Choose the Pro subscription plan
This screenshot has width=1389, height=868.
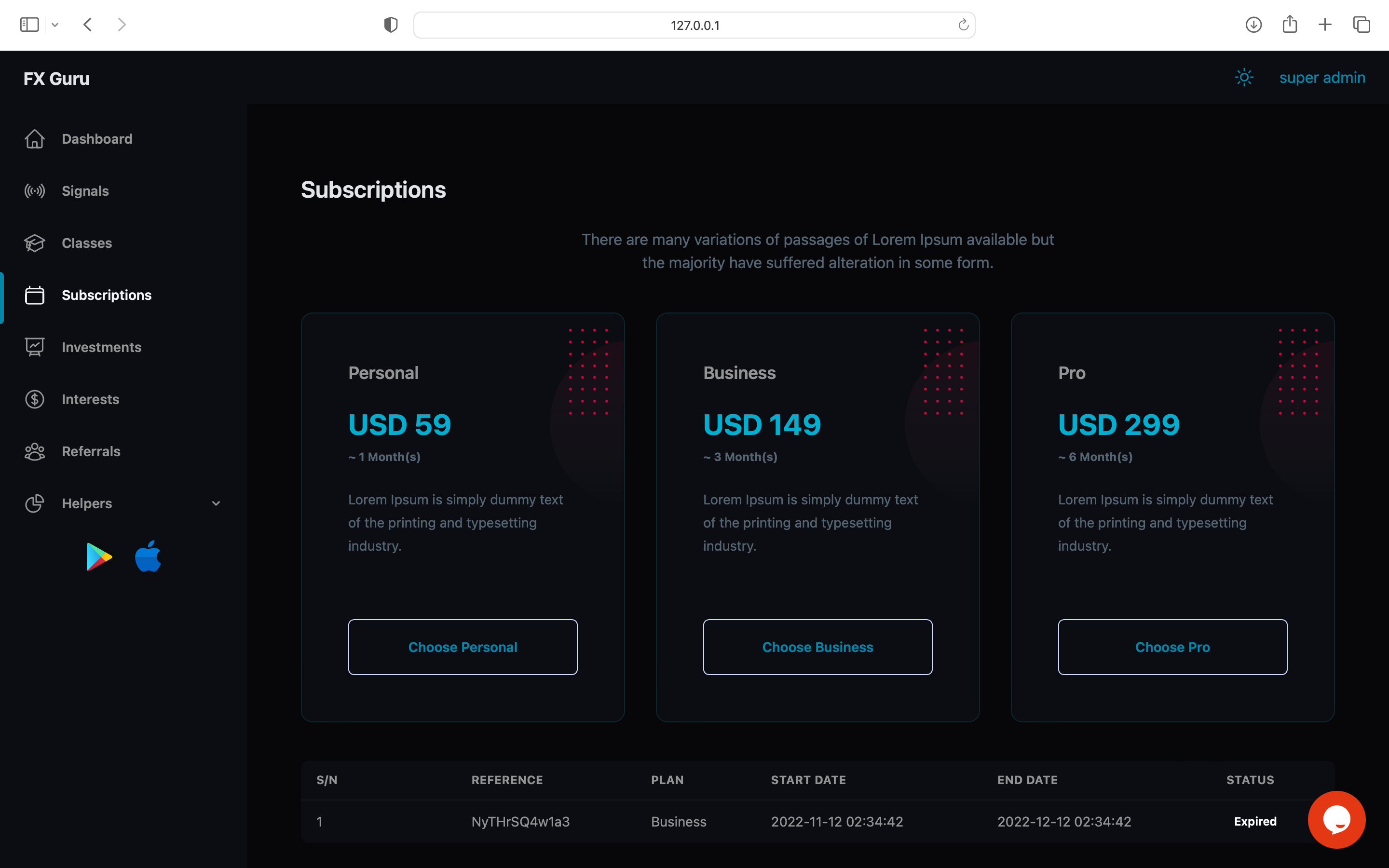[1172, 647]
